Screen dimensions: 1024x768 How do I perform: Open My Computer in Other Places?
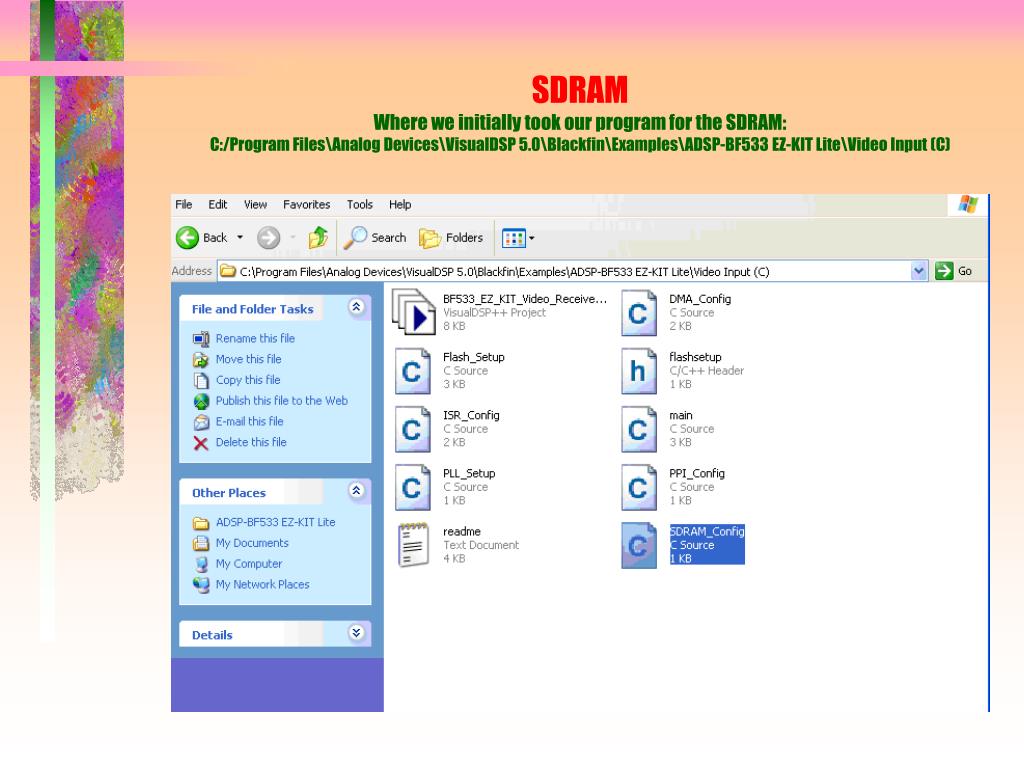pyautogui.click(x=249, y=564)
